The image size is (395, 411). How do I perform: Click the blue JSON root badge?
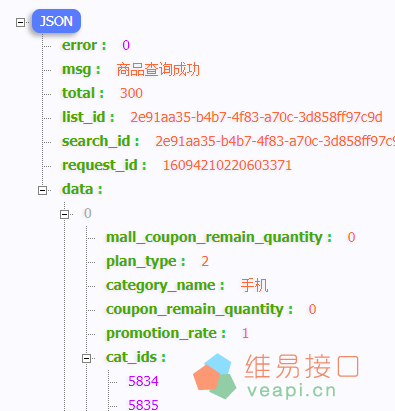point(56,21)
